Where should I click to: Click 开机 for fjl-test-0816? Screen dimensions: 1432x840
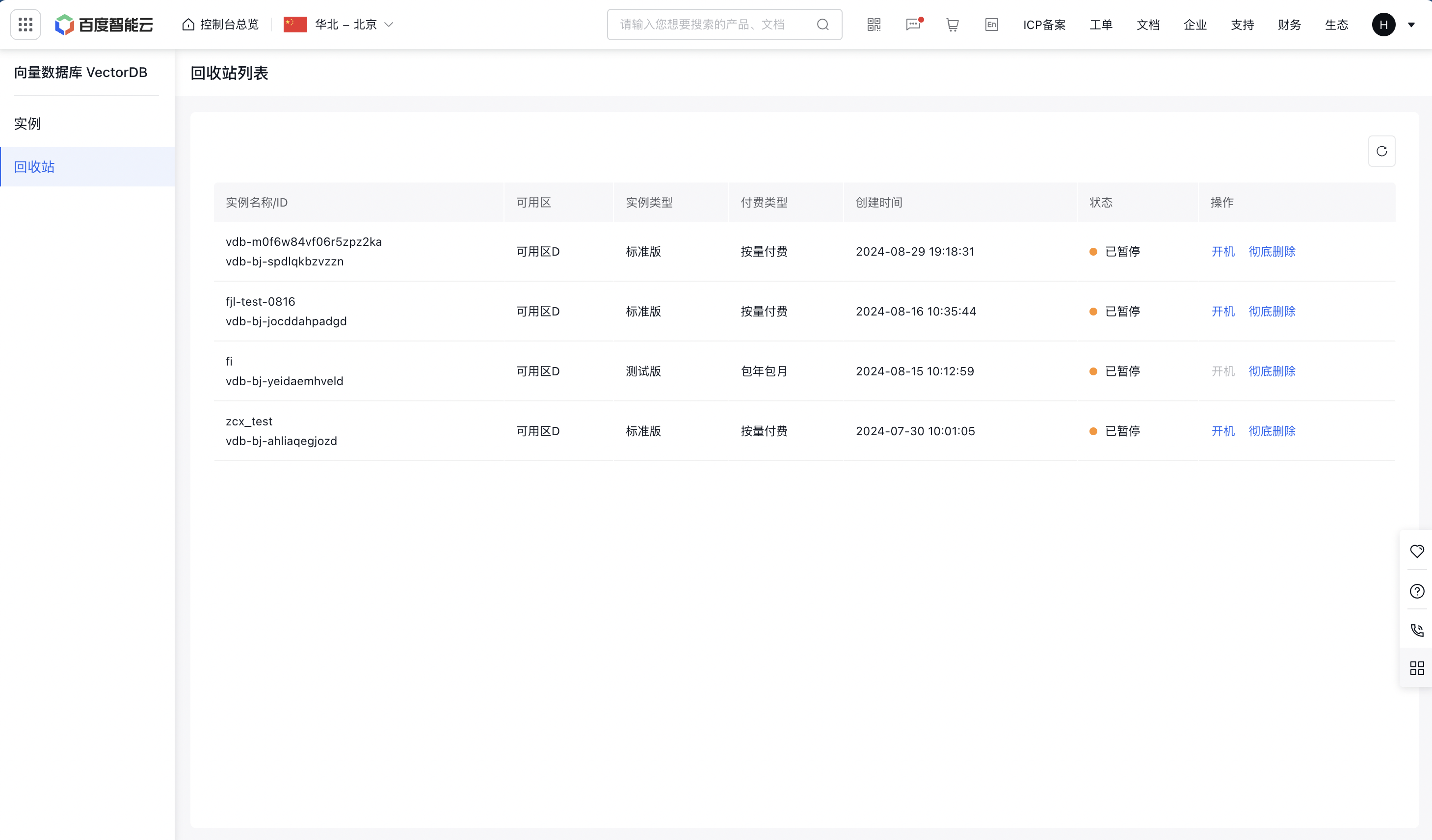pos(1223,311)
